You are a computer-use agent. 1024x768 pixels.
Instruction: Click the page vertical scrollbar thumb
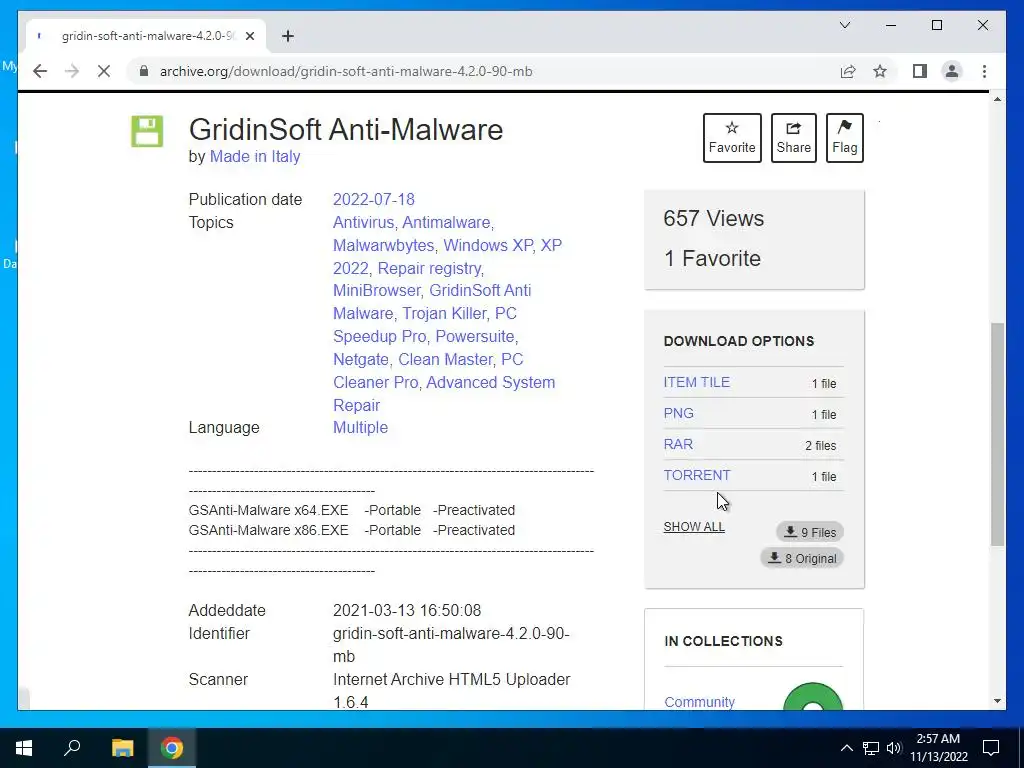coord(997,434)
